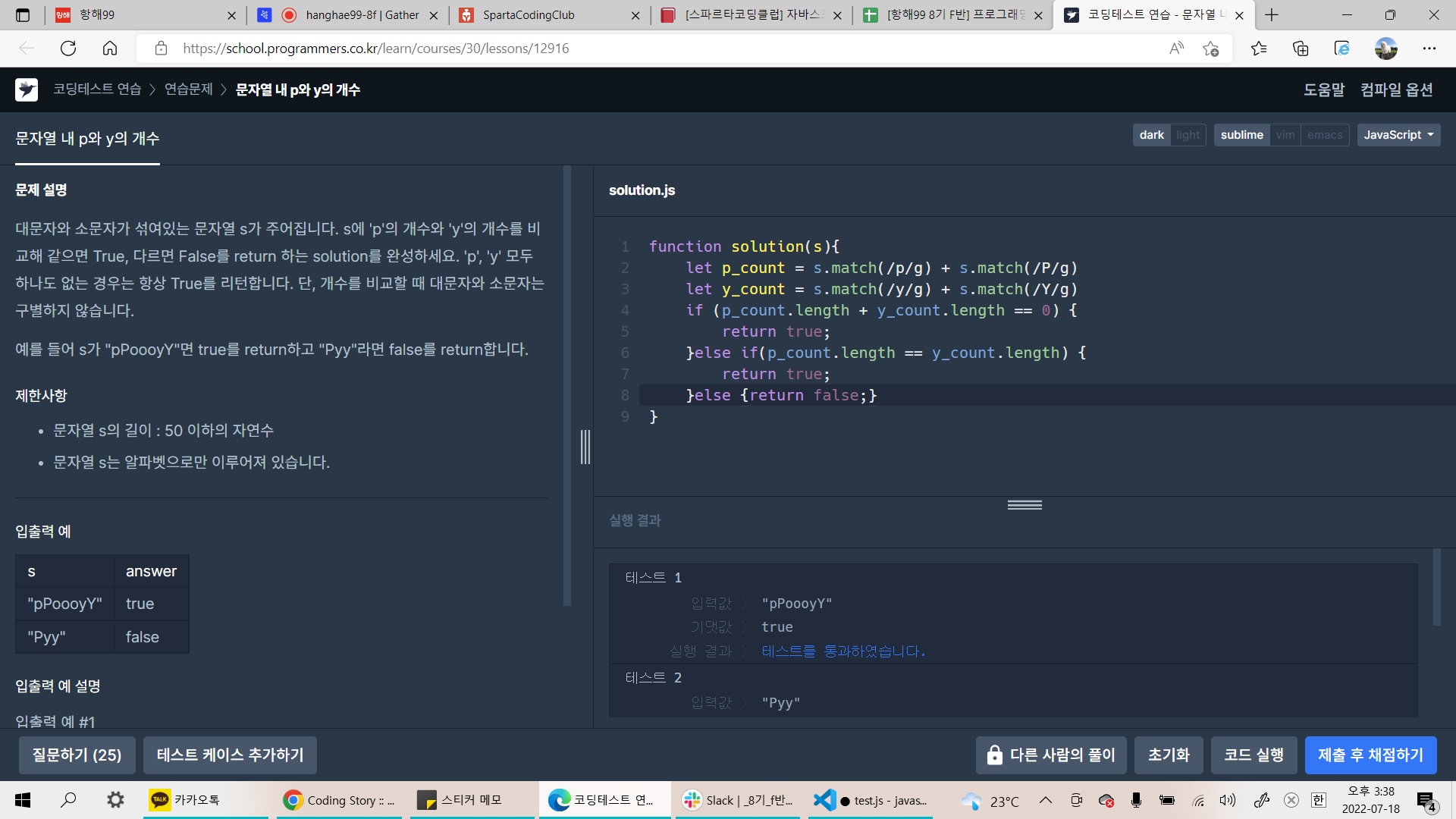This screenshot has height=819, width=1456.
Task: Open the JavaScript language dropdown
Action: pyautogui.click(x=1398, y=135)
